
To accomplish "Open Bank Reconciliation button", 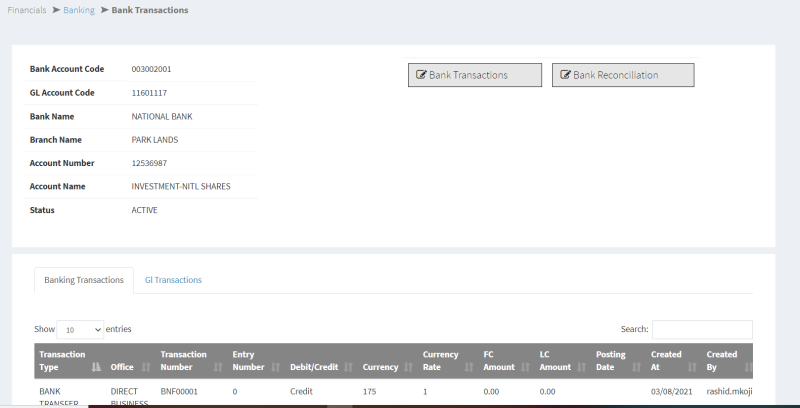I will coord(622,75).
